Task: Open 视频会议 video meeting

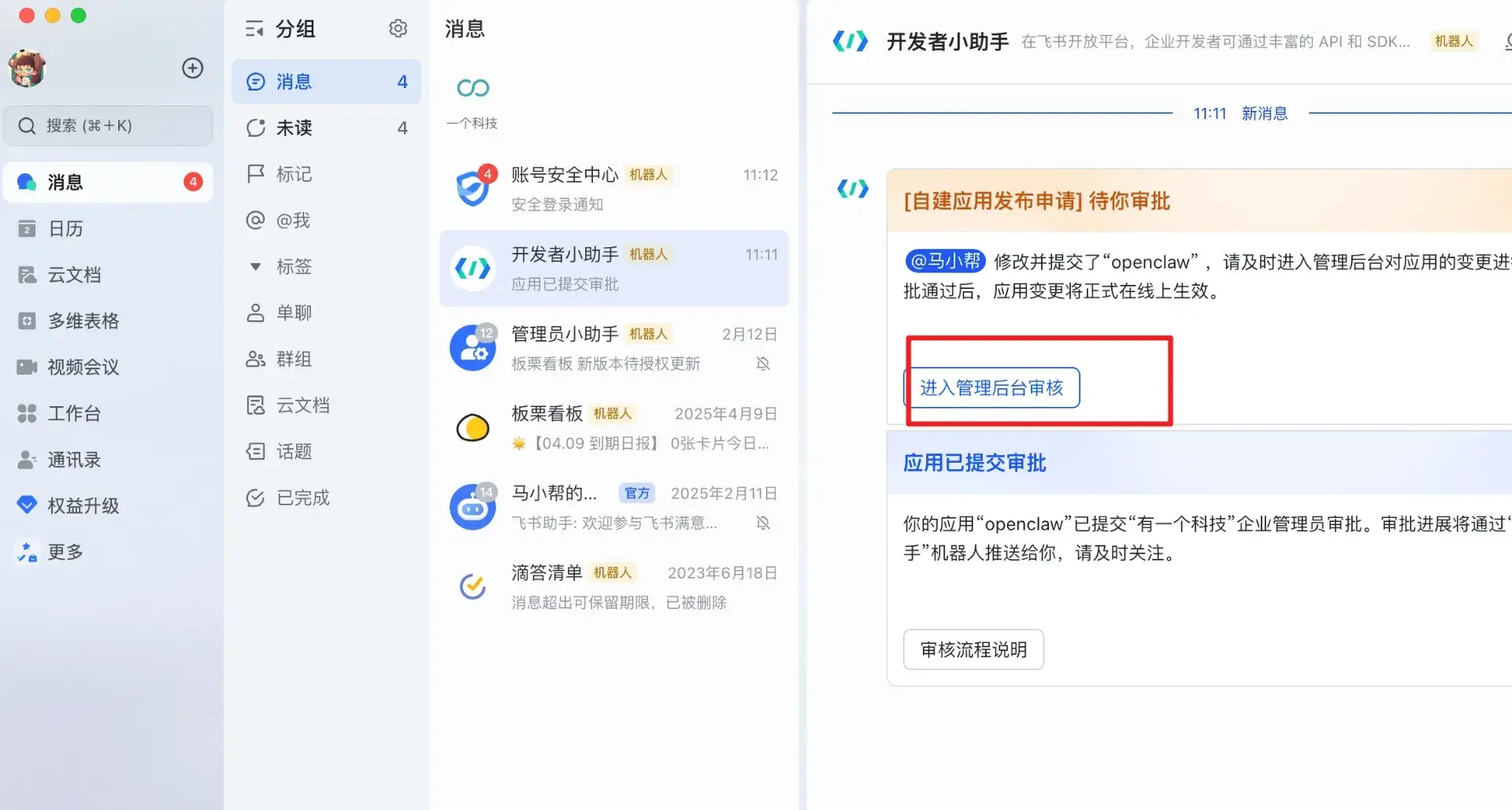Action: (83, 367)
